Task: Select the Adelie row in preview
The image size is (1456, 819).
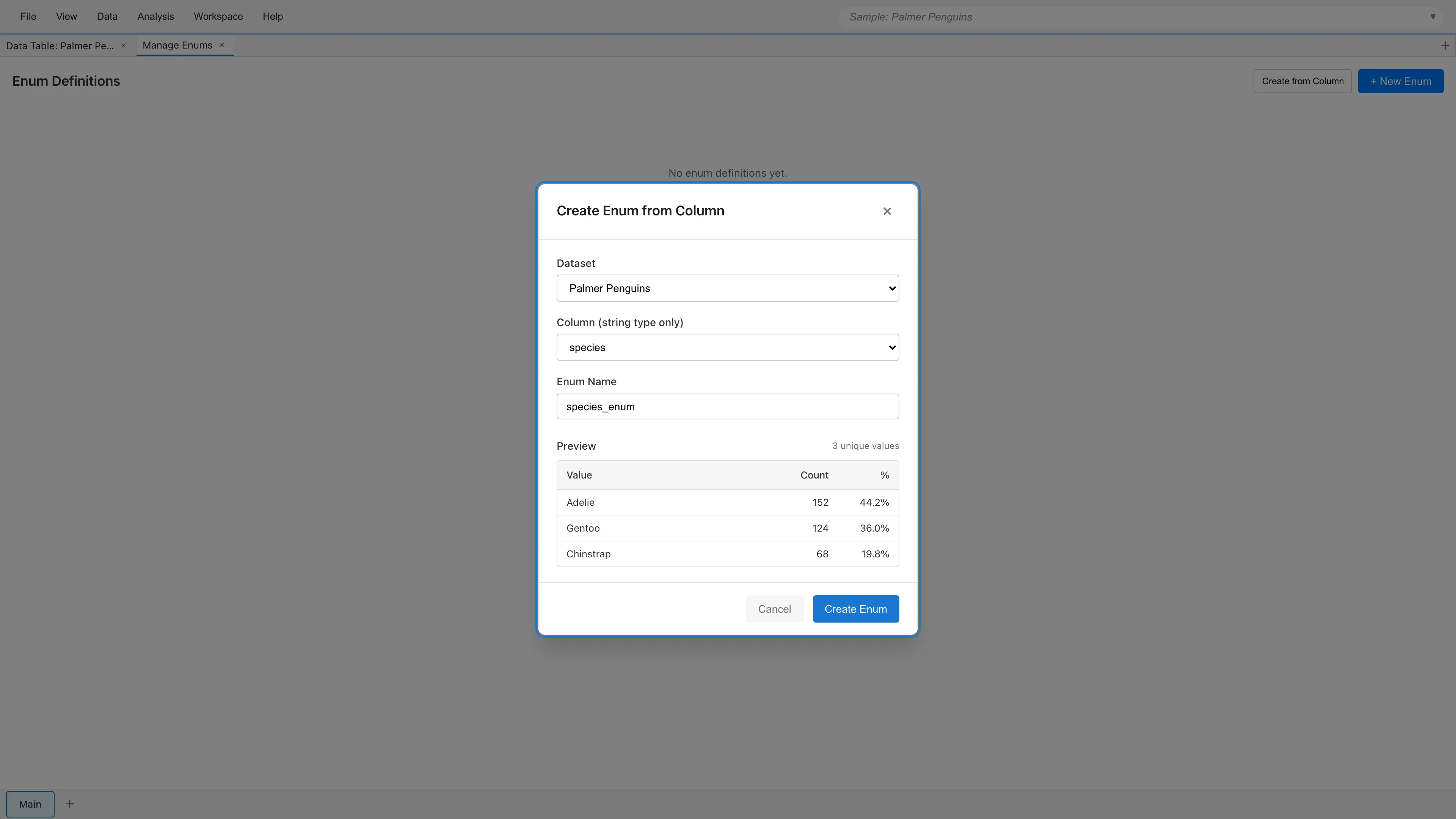Action: tap(728, 502)
